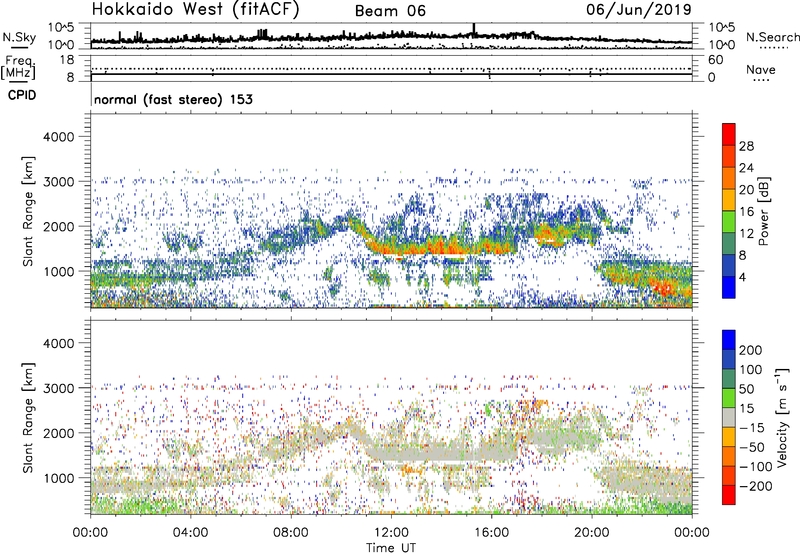800x554 pixels.
Task: Click the "-100" tick on Velocity colorbar
Action: (x=756, y=466)
